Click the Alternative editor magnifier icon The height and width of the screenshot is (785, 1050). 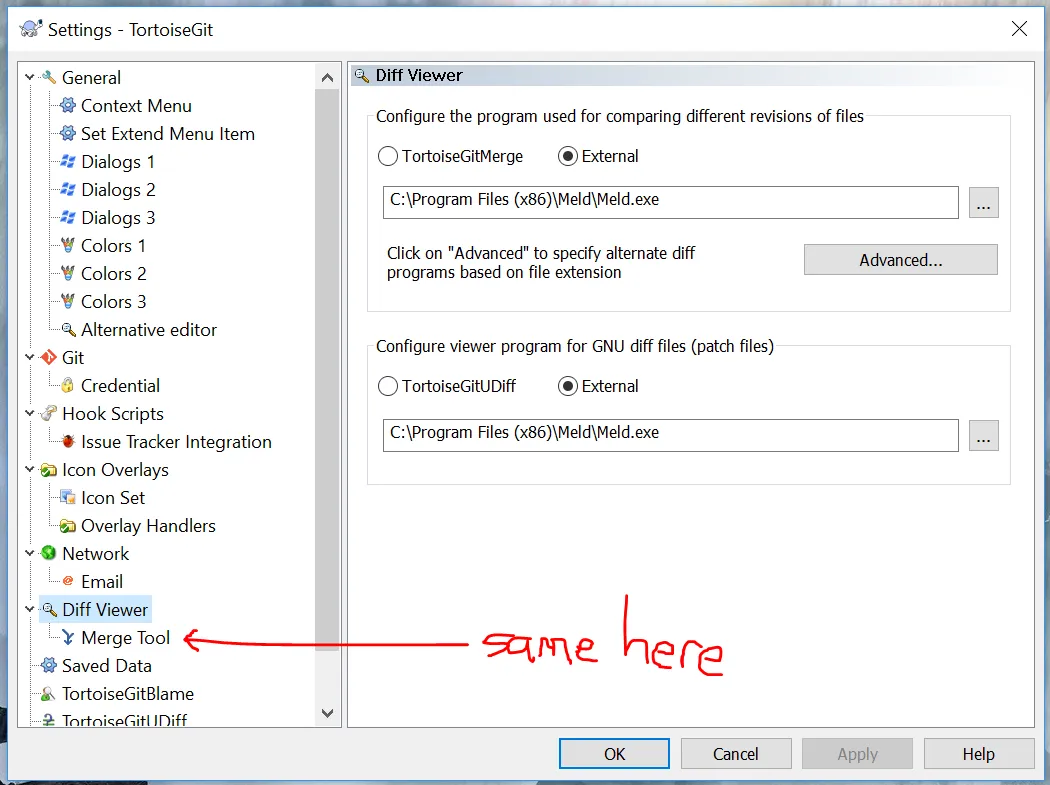(x=68, y=330)
